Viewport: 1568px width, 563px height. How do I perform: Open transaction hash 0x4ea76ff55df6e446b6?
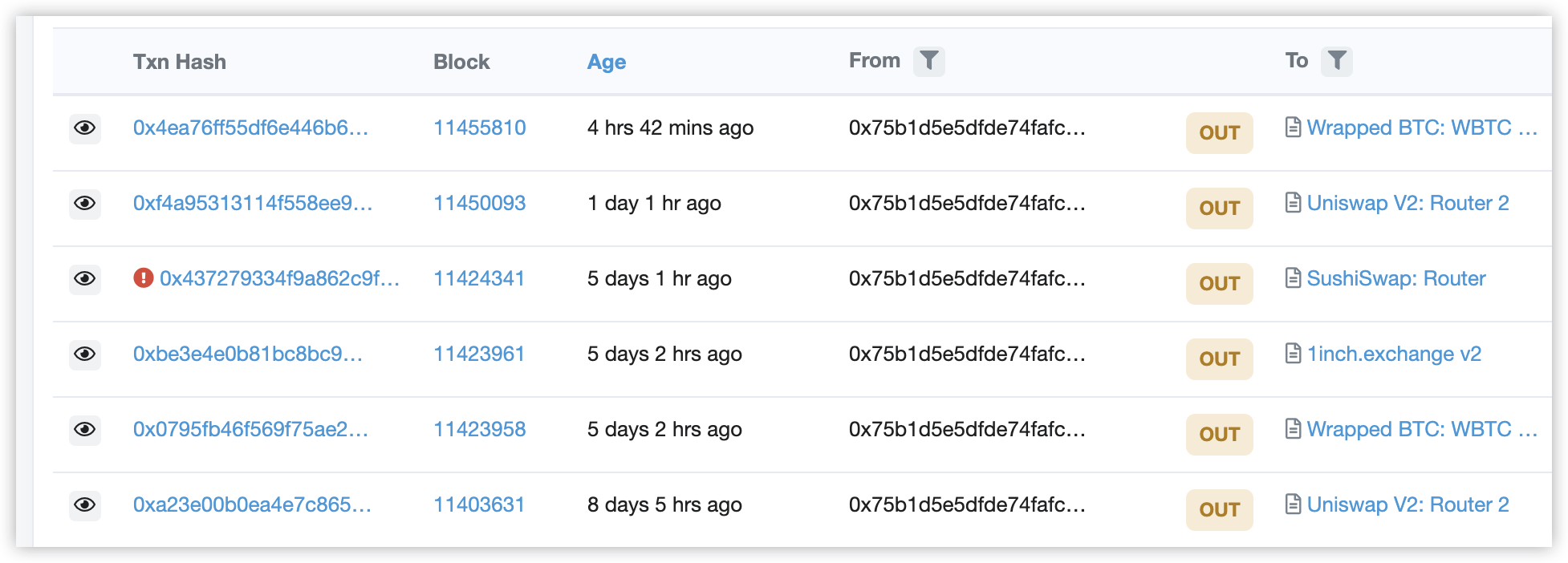point(250,128)
